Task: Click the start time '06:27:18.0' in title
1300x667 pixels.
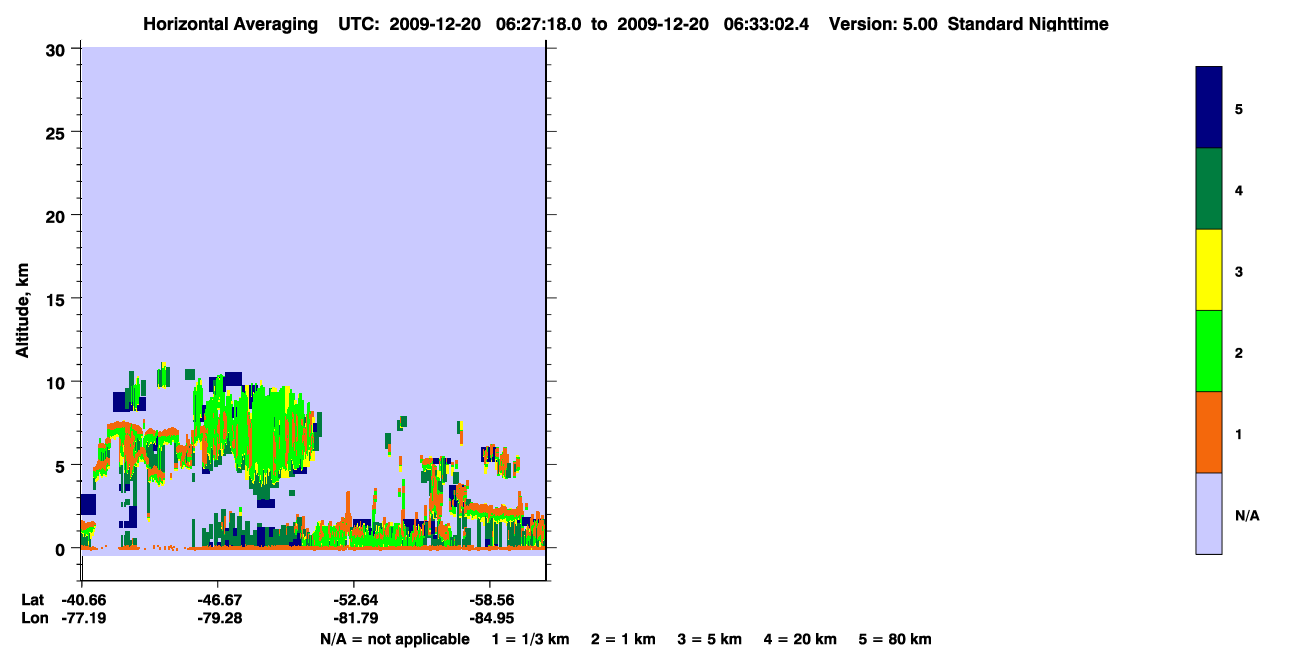Action: coord(538,24)
